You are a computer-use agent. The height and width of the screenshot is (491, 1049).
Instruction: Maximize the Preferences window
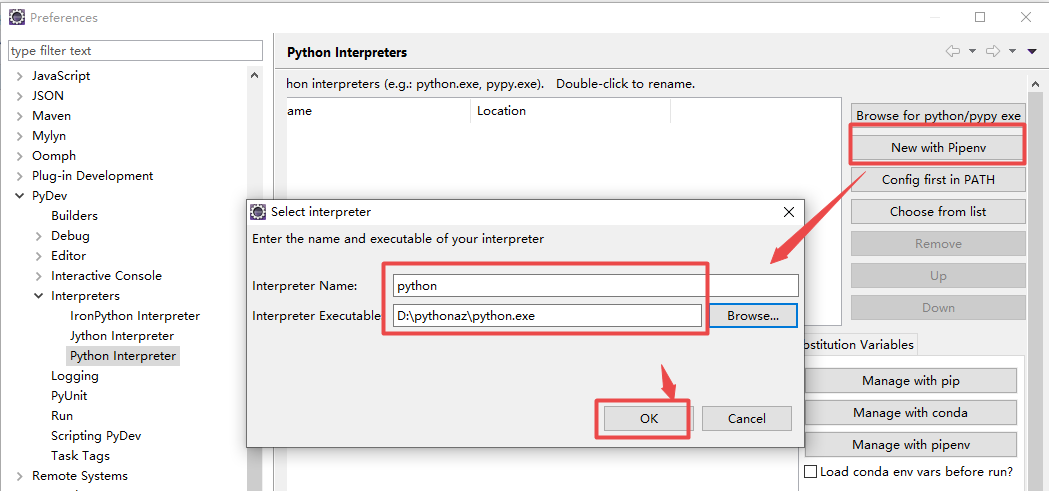click(980, 17)
